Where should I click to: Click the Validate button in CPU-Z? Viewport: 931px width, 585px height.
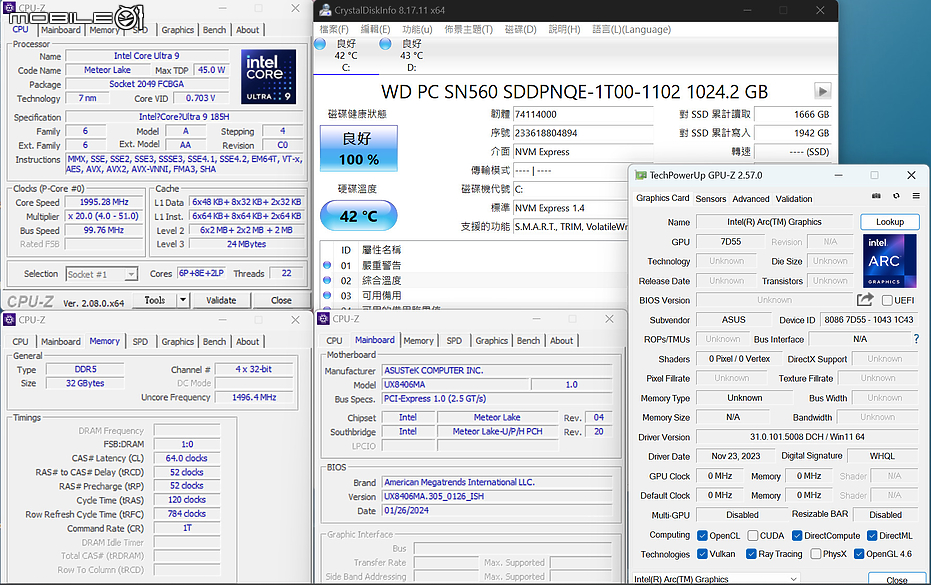click(x=221, y=300)
